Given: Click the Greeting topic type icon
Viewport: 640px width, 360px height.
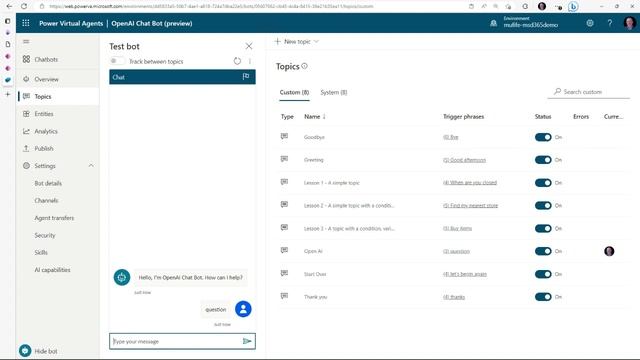Looking at the screenshot, I should pyautogui.click(x=284, y=159).
